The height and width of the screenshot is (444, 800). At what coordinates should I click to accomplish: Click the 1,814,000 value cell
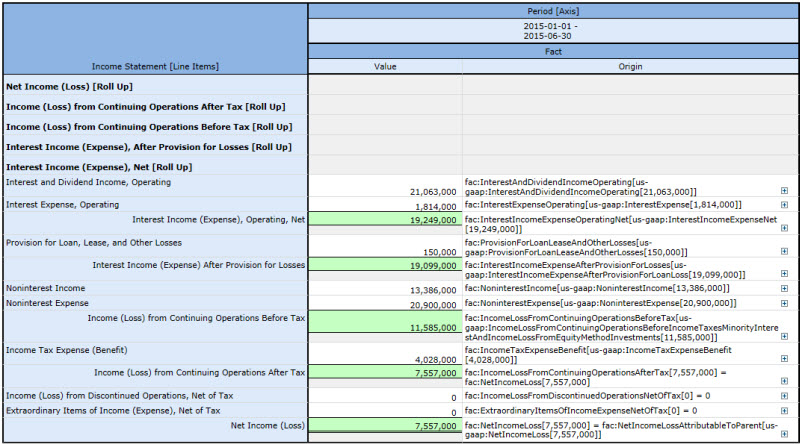[385, 205]
